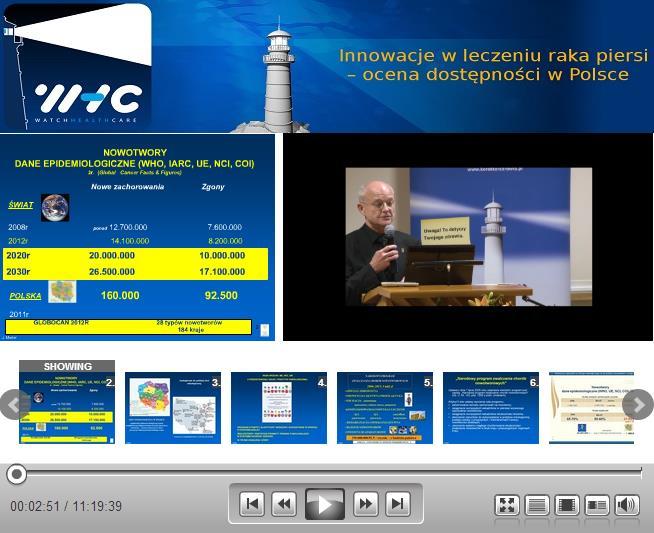Skip to the first slide with skip-back button
The height and width of the screenshot is (533, 654).
point(252,504)
